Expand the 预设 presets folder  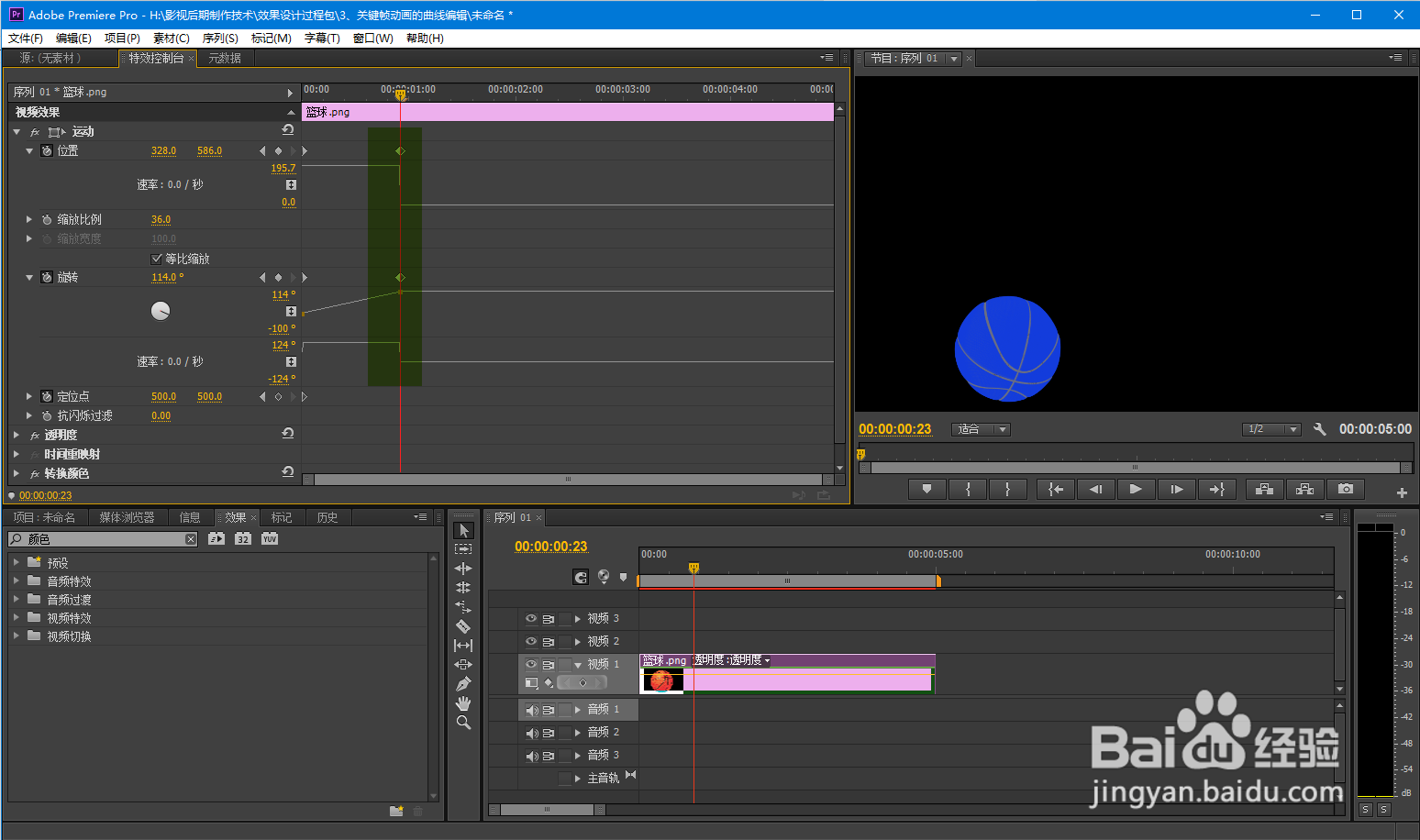[17, 562]
